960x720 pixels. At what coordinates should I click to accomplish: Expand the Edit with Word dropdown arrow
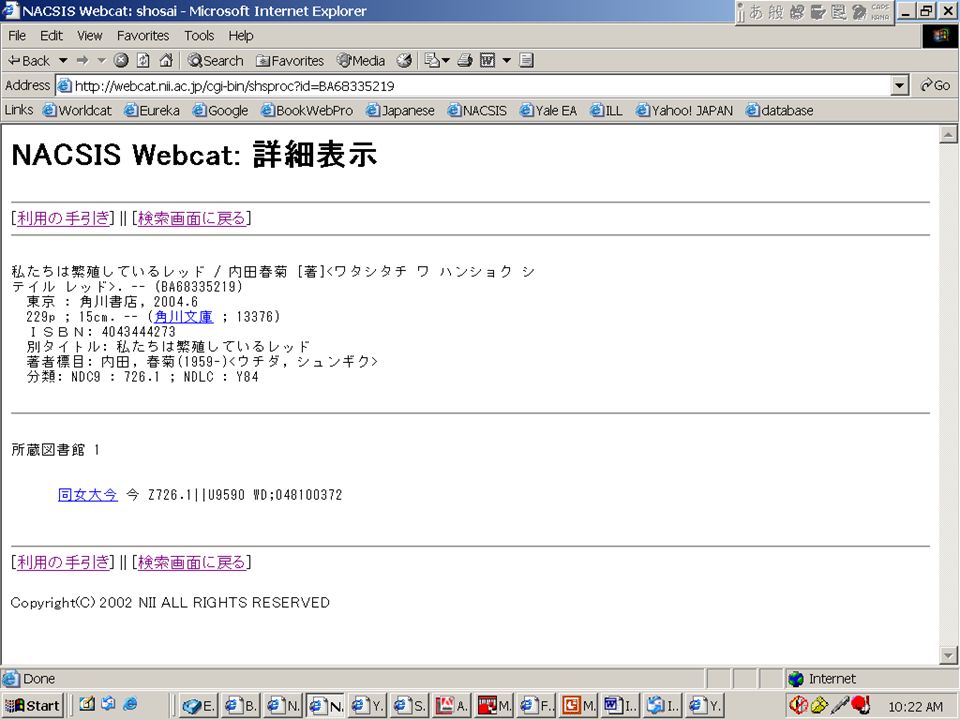tap(506, 61)
